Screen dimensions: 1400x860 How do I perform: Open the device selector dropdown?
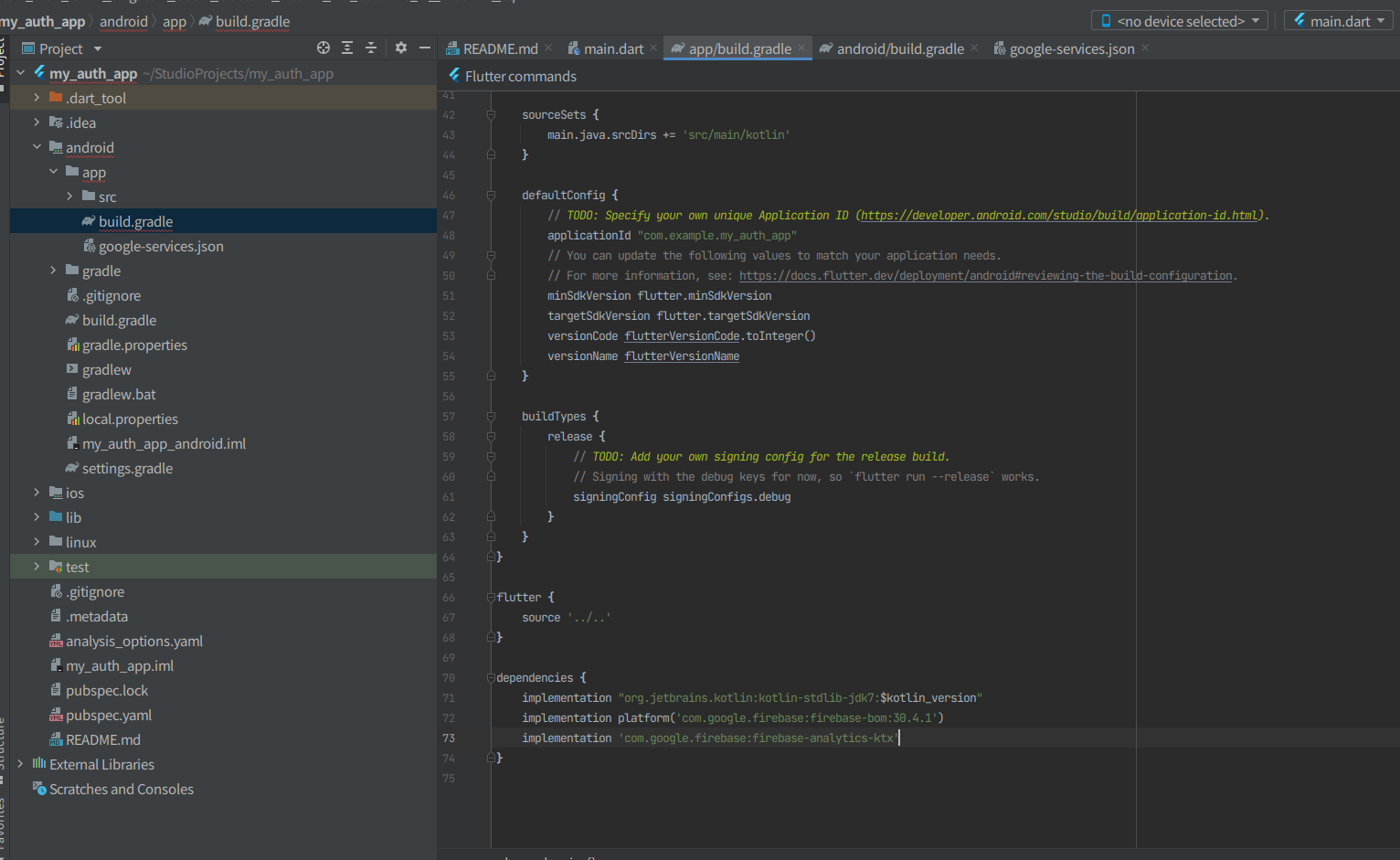pyautogui.click(x=1179, y=21)
